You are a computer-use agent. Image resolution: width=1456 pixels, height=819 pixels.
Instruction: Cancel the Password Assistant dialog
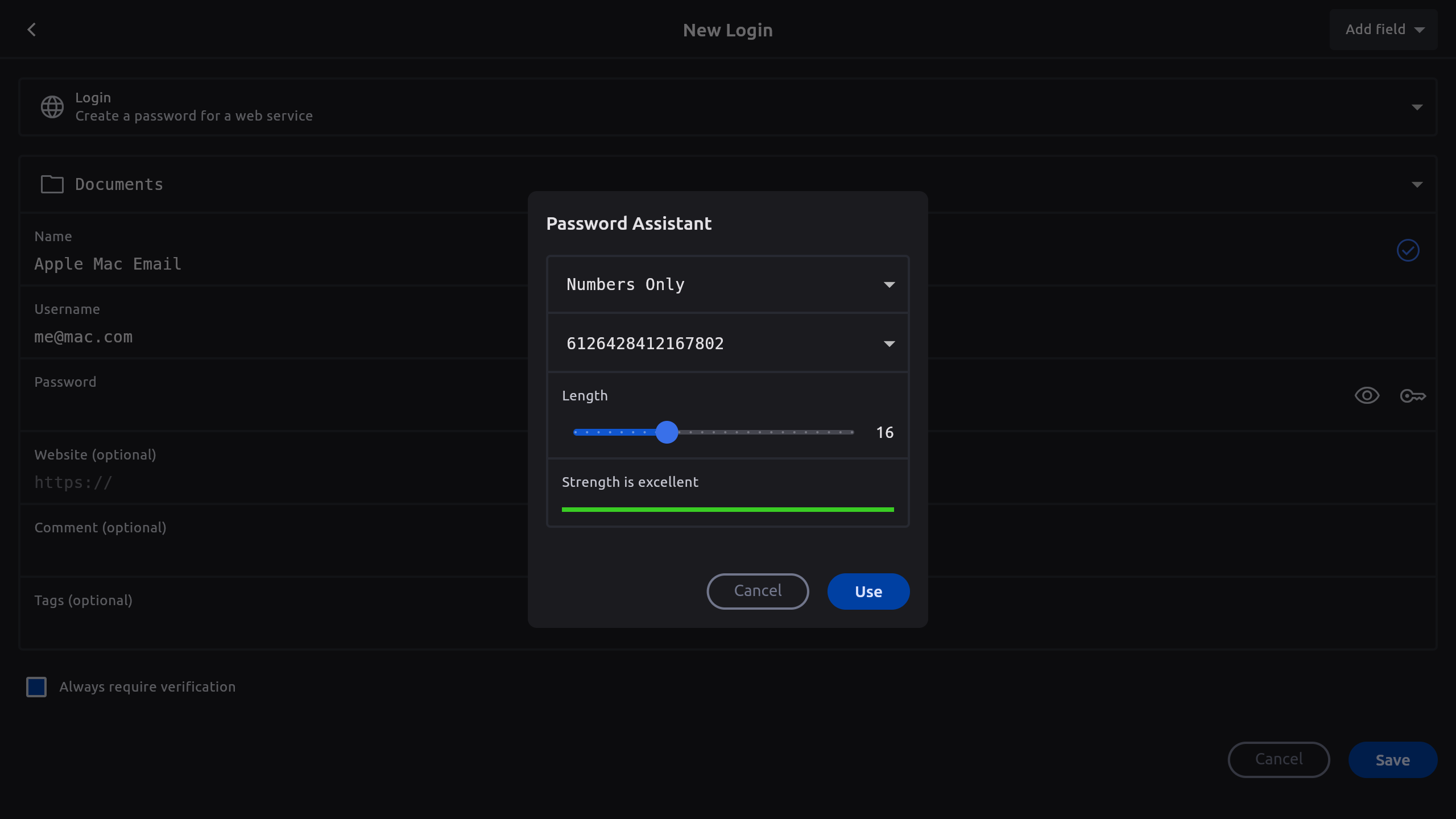(758, 591)
